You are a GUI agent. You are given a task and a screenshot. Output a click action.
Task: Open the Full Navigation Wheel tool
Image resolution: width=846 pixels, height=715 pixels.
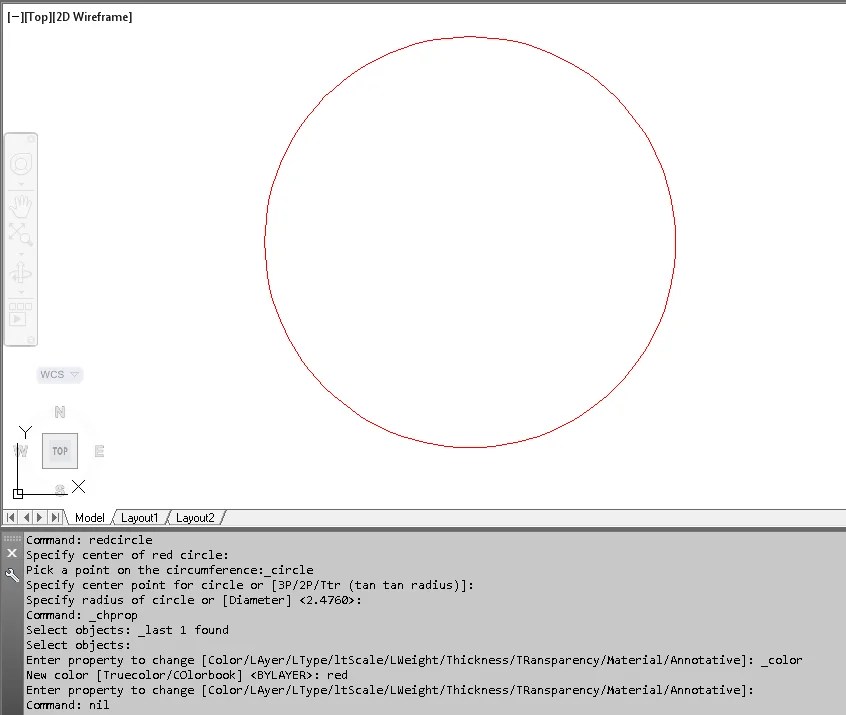[x=21, y=162]
